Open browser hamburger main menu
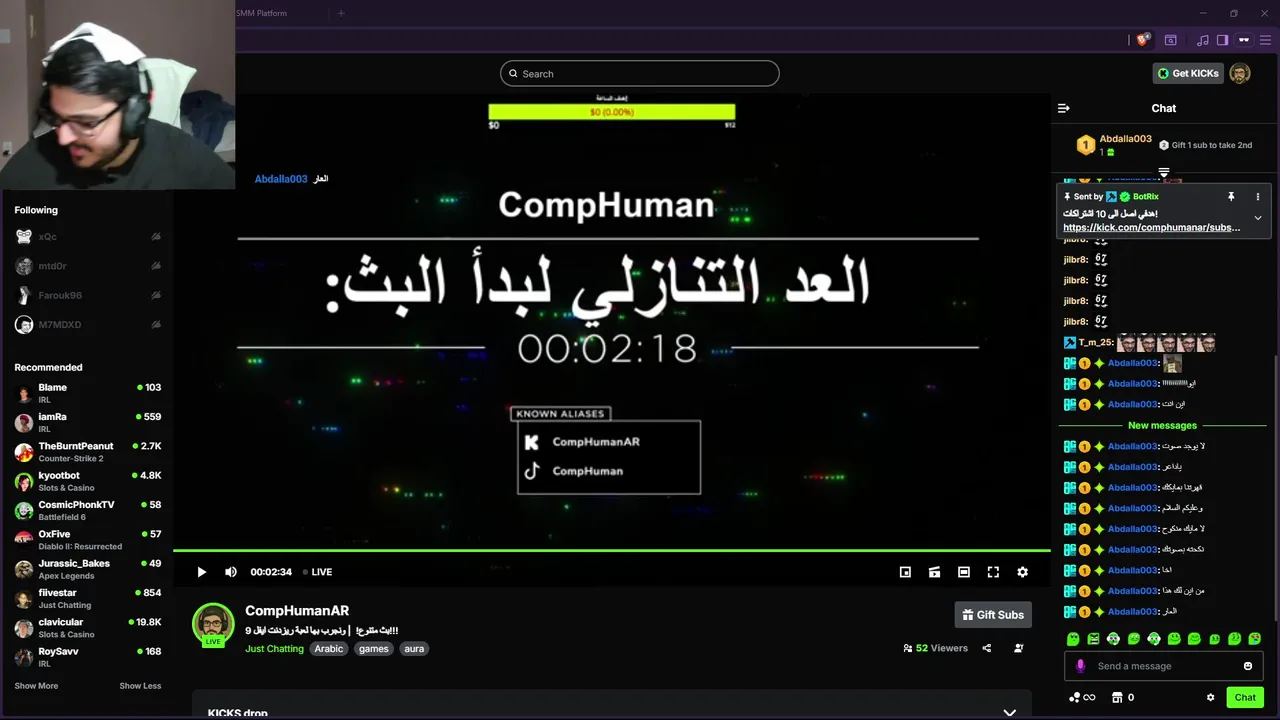This screenshot has height=720, width=1280. click(1265, 40)
